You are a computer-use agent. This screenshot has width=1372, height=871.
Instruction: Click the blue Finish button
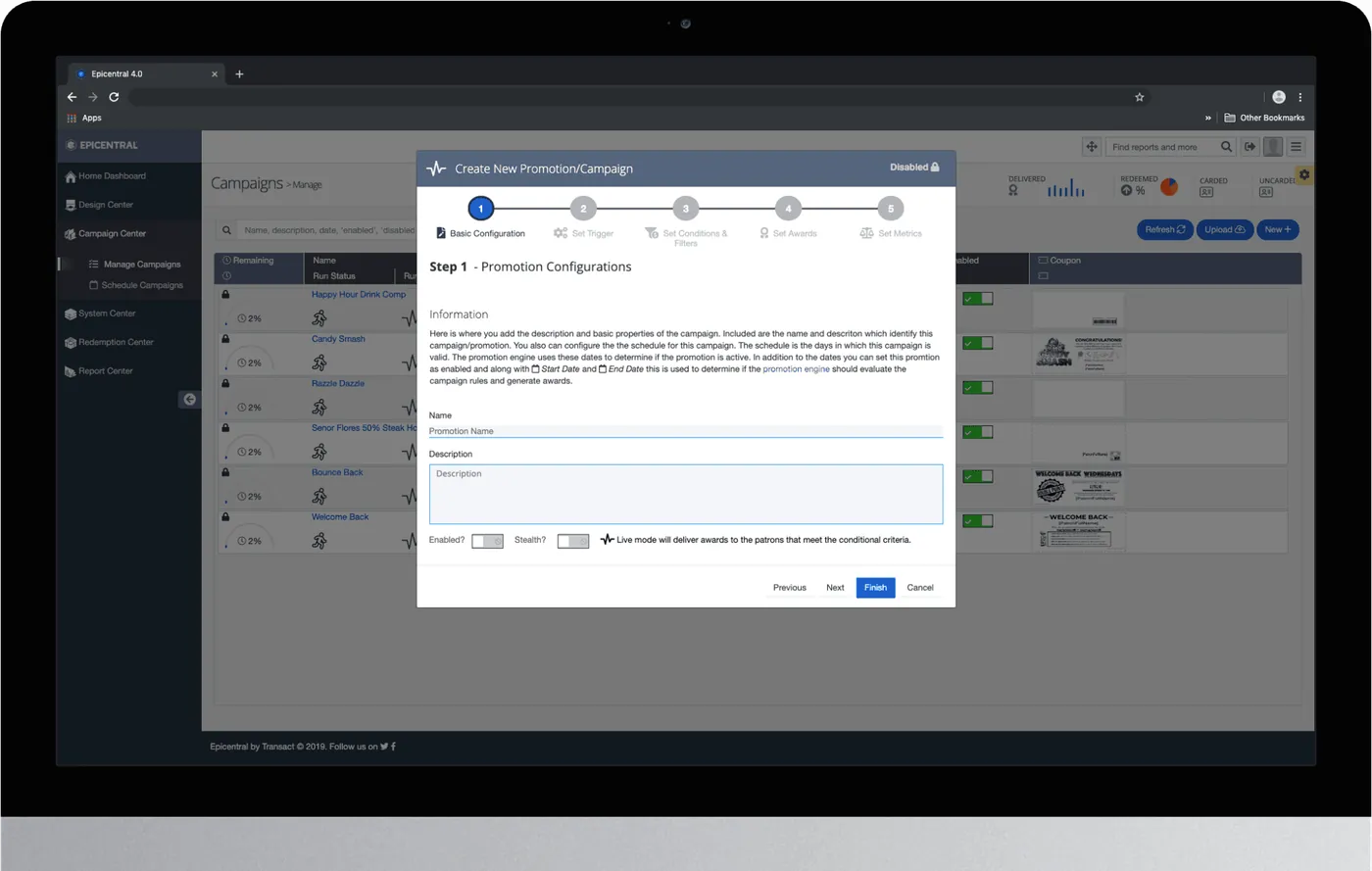[875, 588]
